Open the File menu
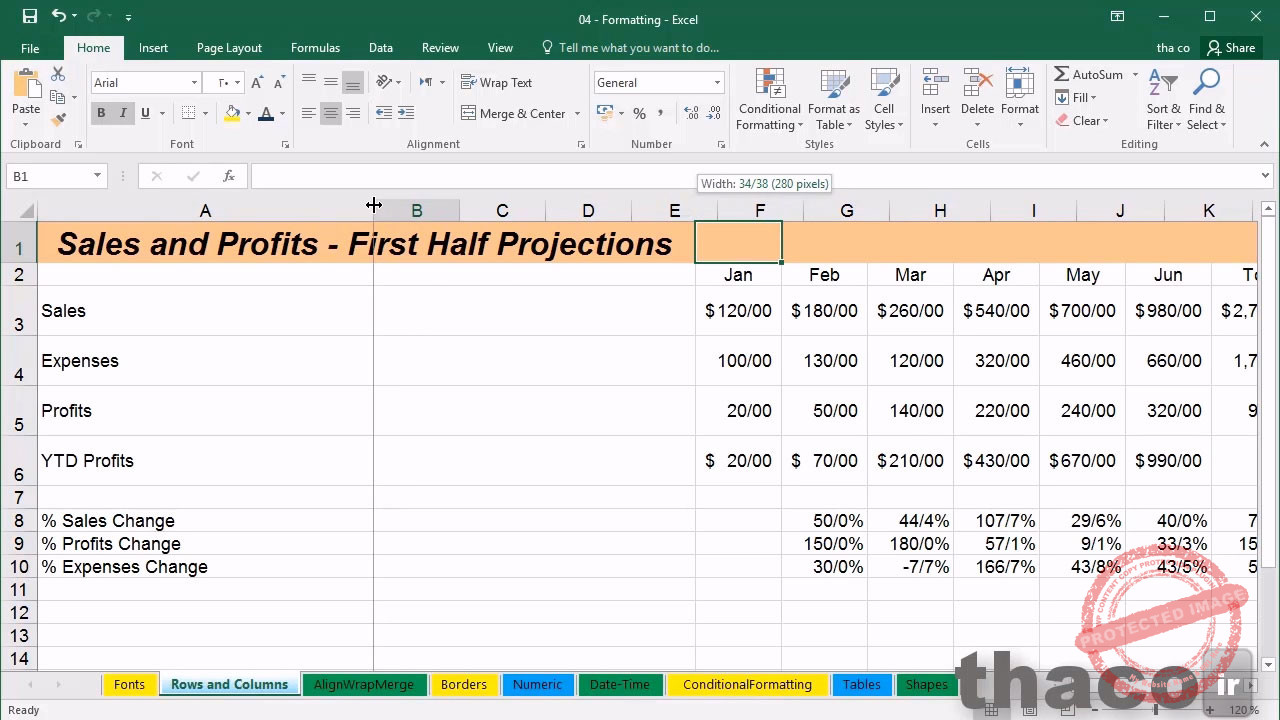The image size is (1280, 720). tap(30, 48)
